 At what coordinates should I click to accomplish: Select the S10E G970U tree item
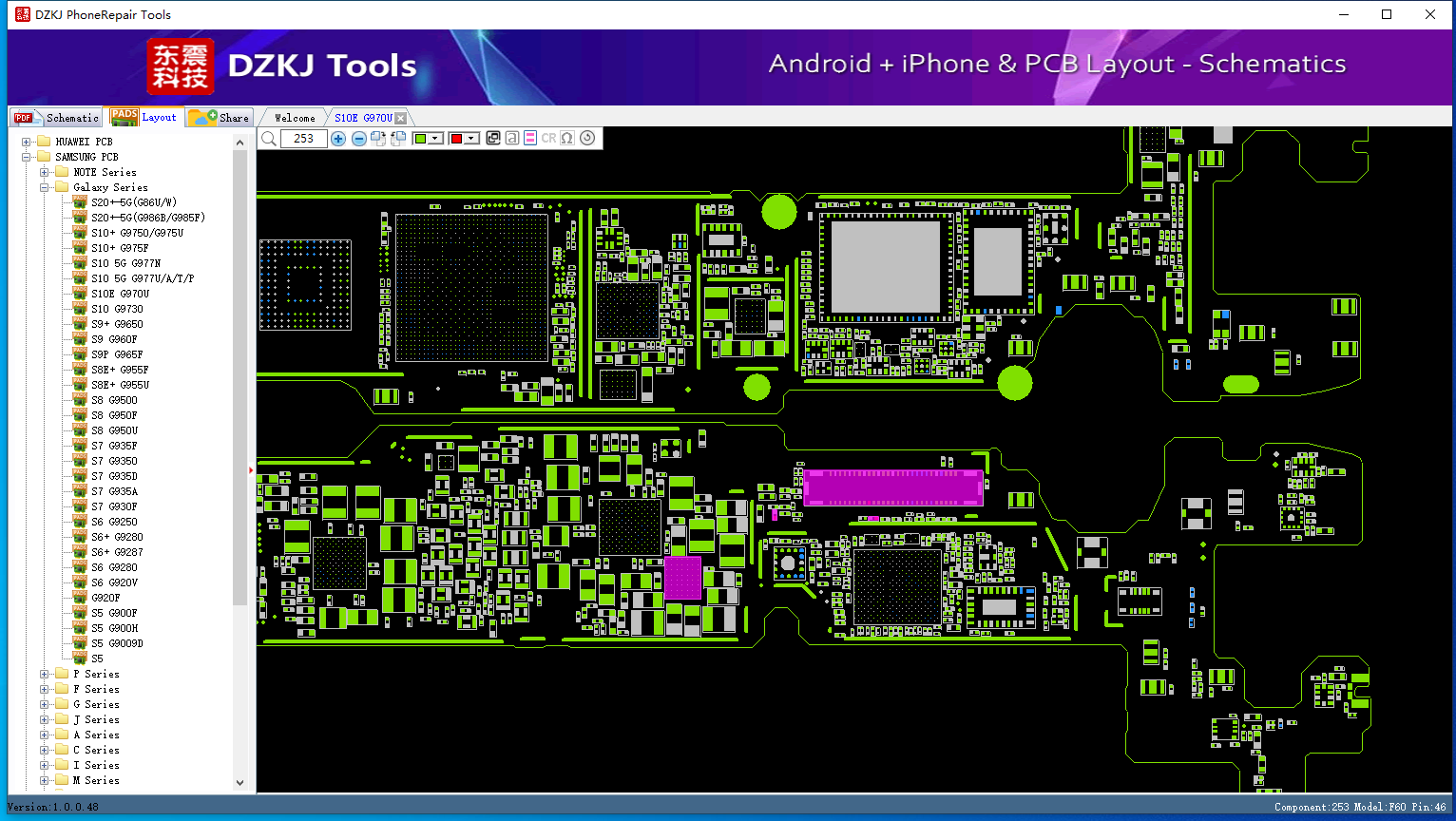click(121, 294)
